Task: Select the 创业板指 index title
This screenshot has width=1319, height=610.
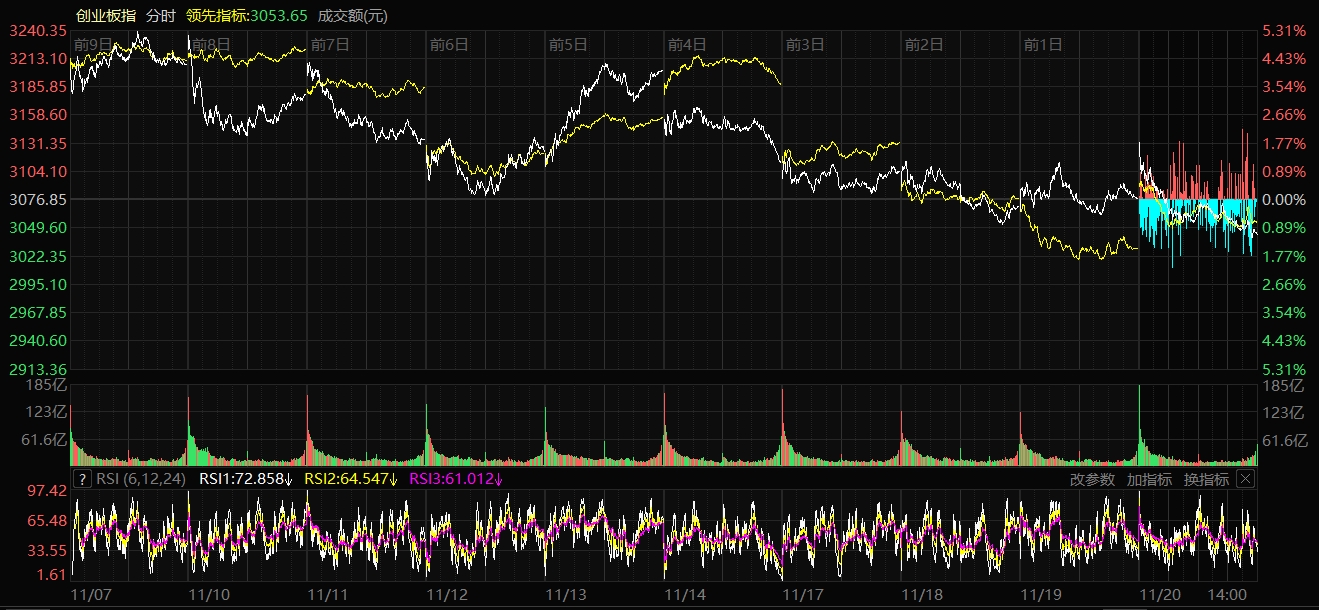Action: (x=106, y=15)
